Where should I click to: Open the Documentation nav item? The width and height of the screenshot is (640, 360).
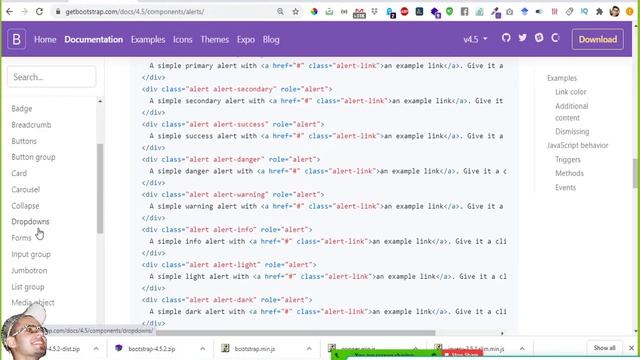(93, 40)
